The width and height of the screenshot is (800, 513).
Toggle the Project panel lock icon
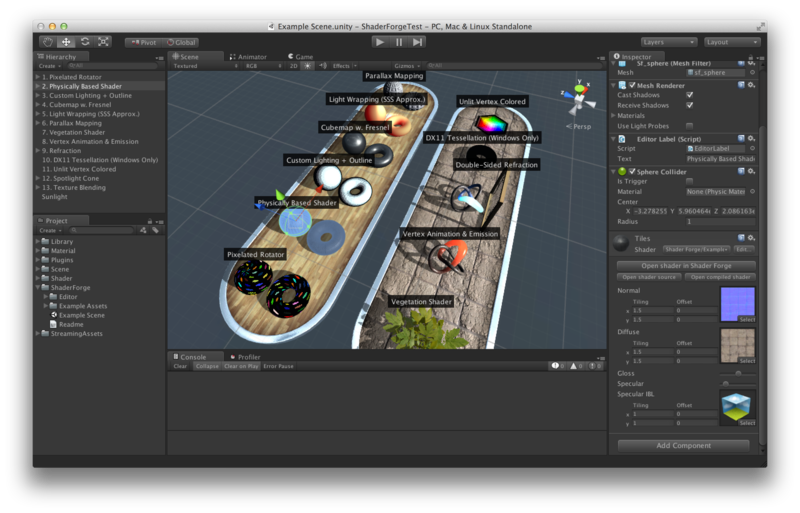149,221
